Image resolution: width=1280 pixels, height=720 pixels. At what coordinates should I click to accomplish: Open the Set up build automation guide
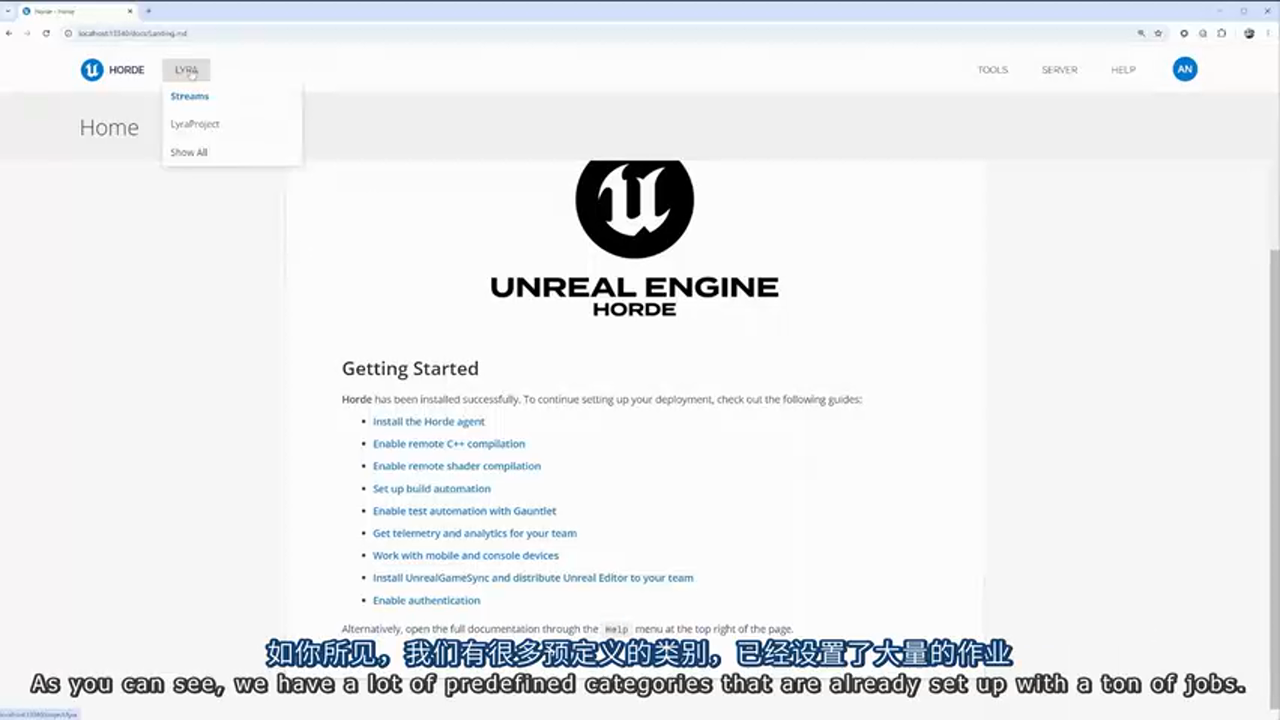click(x=431, y=488)
